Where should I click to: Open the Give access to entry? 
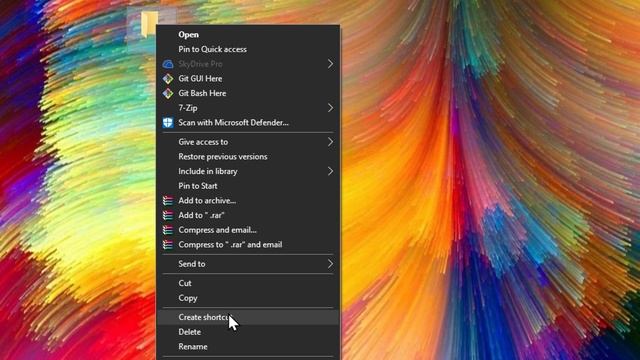pos(248,142)
